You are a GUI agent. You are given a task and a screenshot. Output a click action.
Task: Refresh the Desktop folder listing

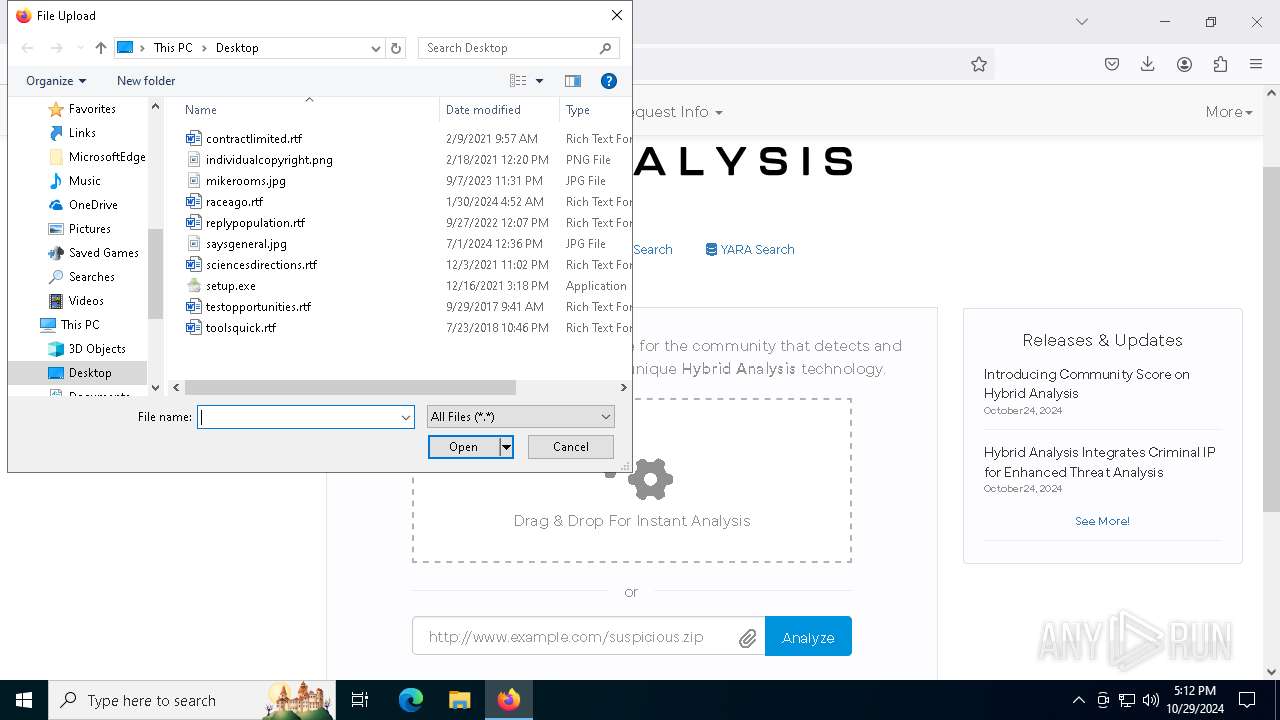tap(396, 48)
